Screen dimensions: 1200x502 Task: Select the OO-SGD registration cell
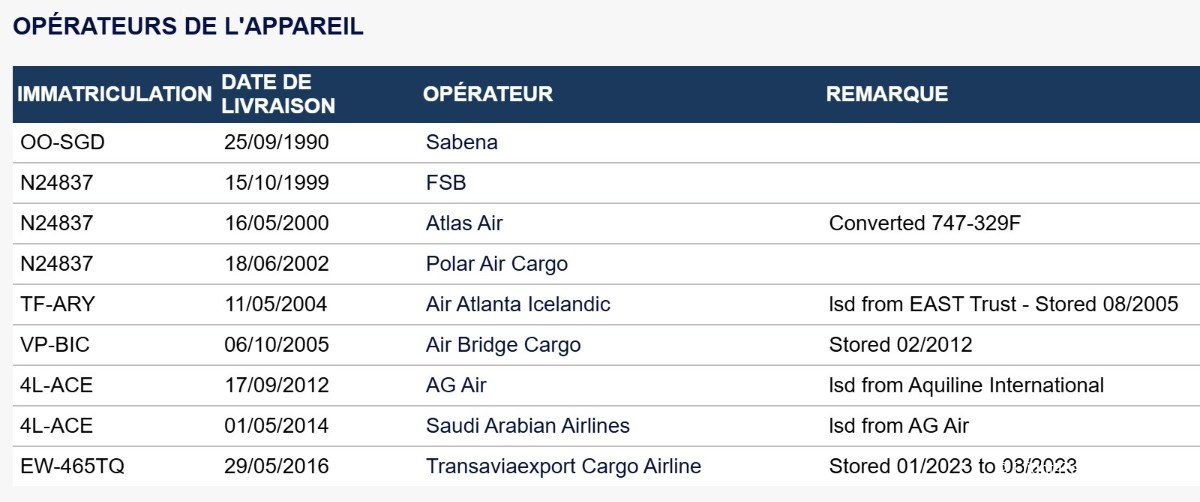coord(62,142)
